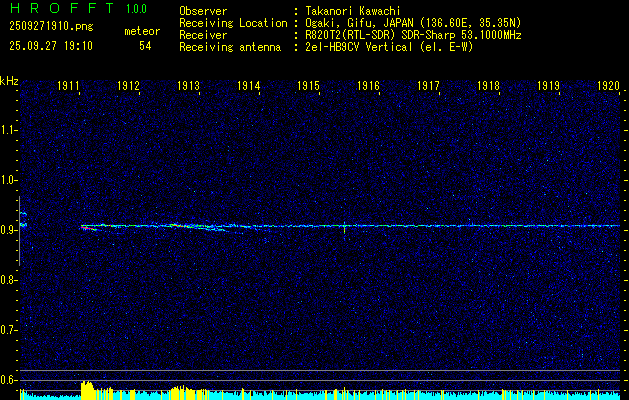Click the meteor count value 54
The width and height of the screenshot is (629, 400).
tap(145, 45)
